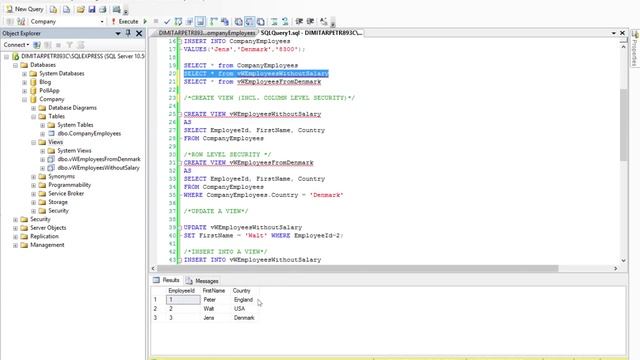This screenshot has width=640, height=360.
Task: Collapse the Company database node
Action: [x=24, y=99]
